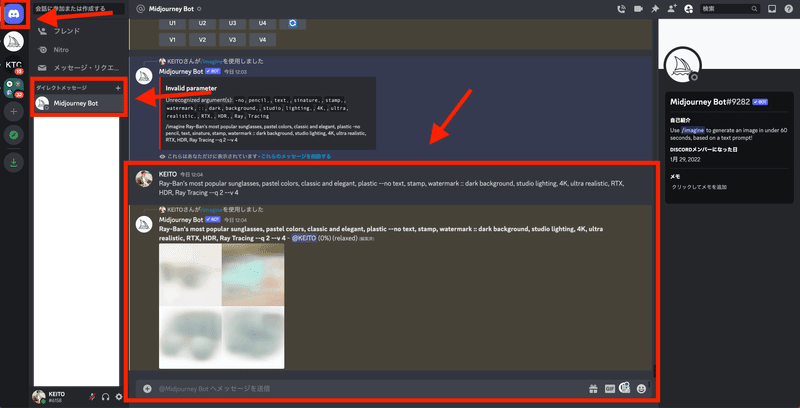Click the V4 variation button
Screen dimensions: 800x408
click(263, 40)
